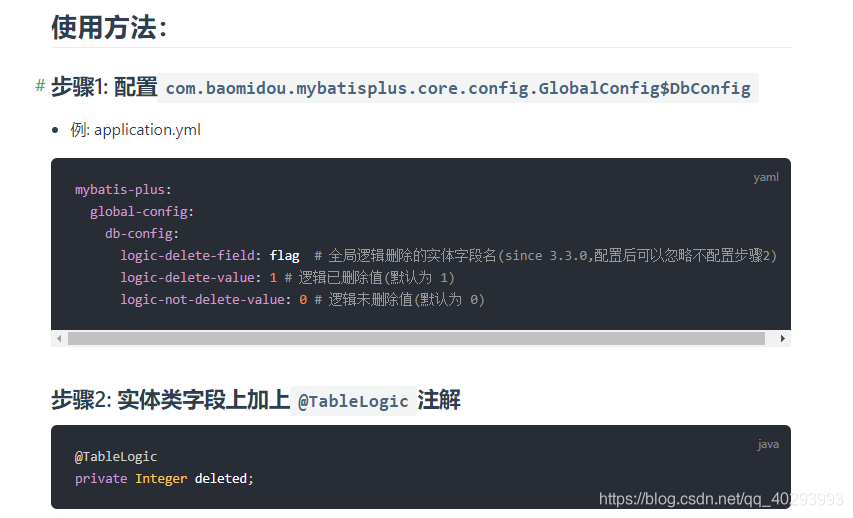Click the db-config key line
The height and width of the screenshot is (518, 853).
coord(141,233)
